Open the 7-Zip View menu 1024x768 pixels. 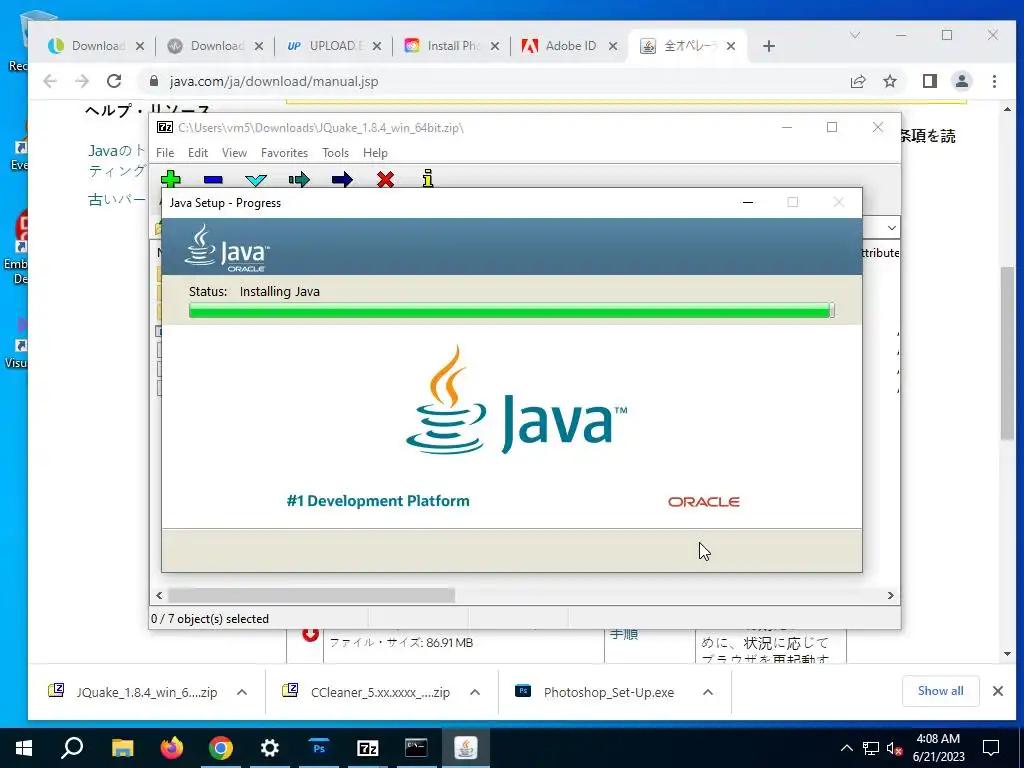tap(234, 153)
